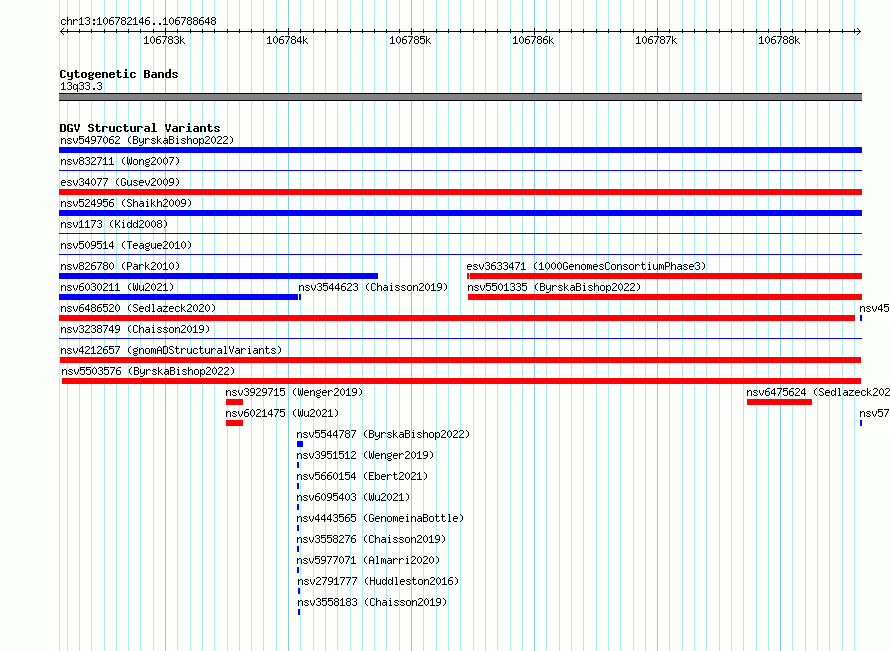890x651 pixels.
Task: Select the blue nsv5544787 square marker
Action: (300, 444)
